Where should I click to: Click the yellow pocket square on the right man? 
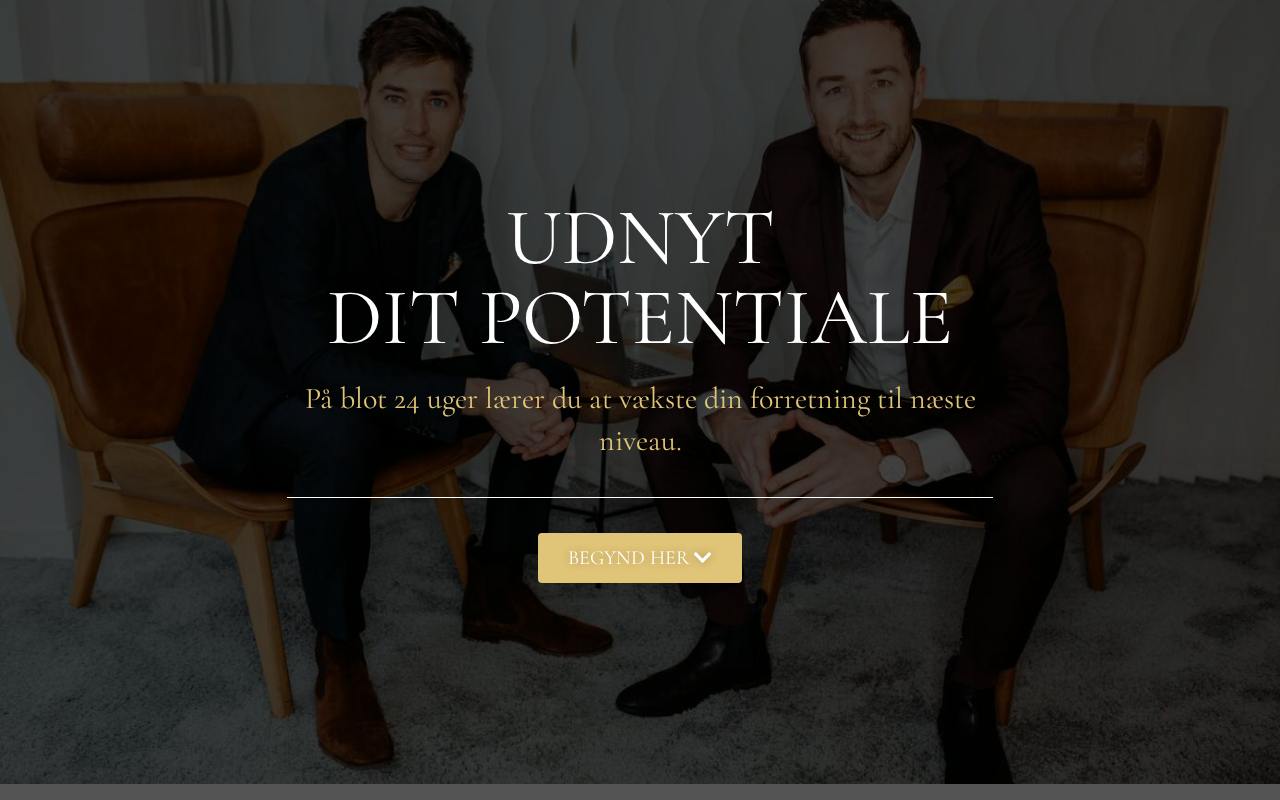point(955,290)
